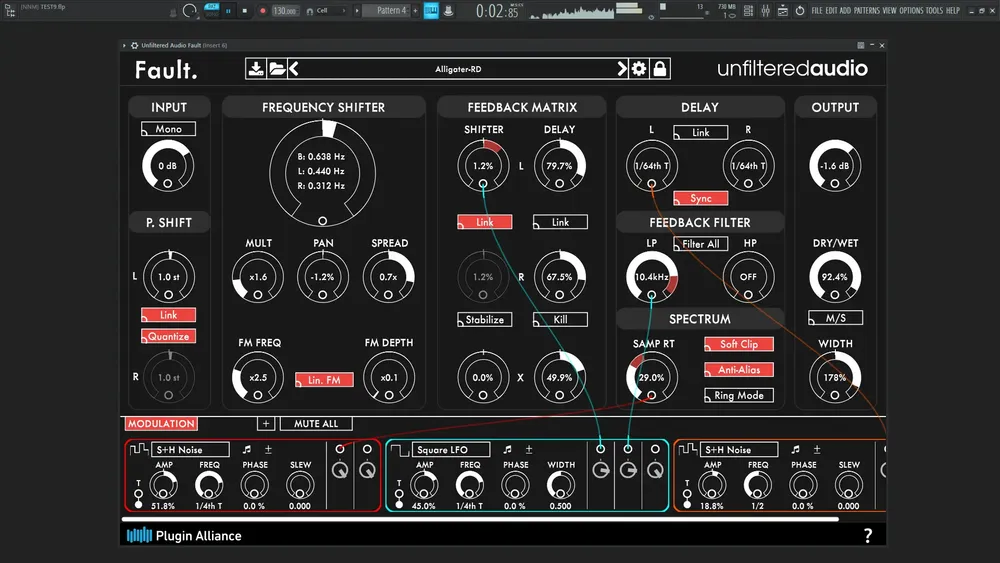Viewport: 1000px width, 563px height.
Task: Open the help question mark
Action: [868, 536]
